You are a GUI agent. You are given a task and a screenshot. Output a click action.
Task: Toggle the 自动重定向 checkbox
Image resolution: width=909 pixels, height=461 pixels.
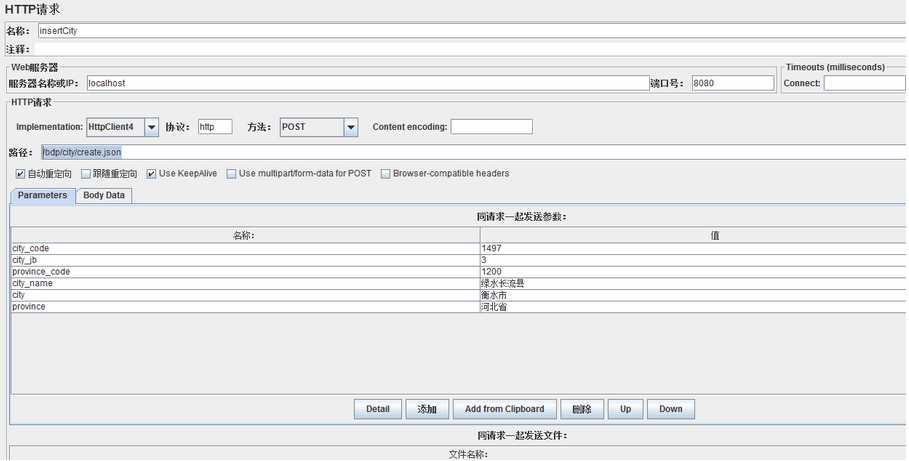[21, 174]
